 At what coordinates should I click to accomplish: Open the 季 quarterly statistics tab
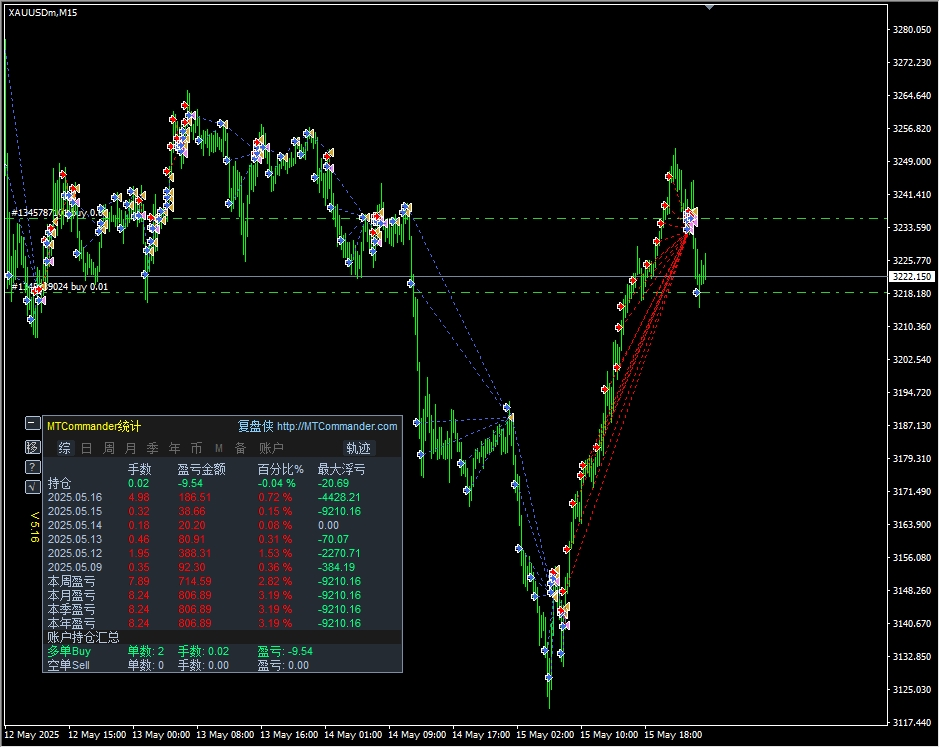tap(153, 448)
